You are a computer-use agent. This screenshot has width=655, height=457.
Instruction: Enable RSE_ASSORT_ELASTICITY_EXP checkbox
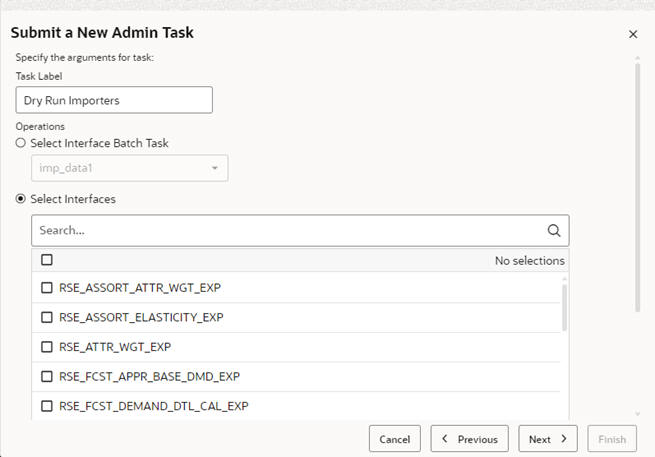click(x=47, y=318)
